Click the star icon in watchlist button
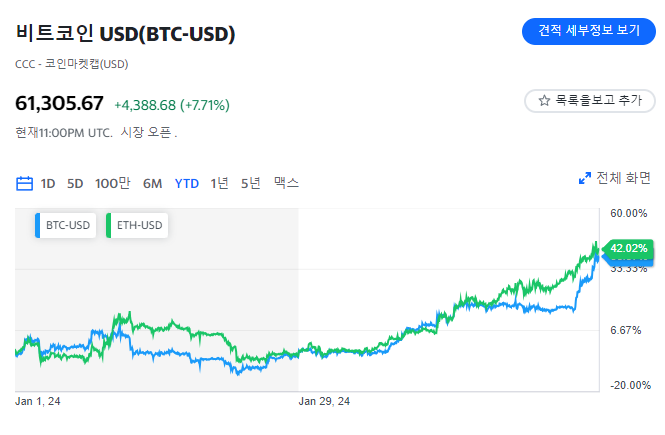Viewport: 665px width, 435px height. pyautogui.click(x=544, y=100)
